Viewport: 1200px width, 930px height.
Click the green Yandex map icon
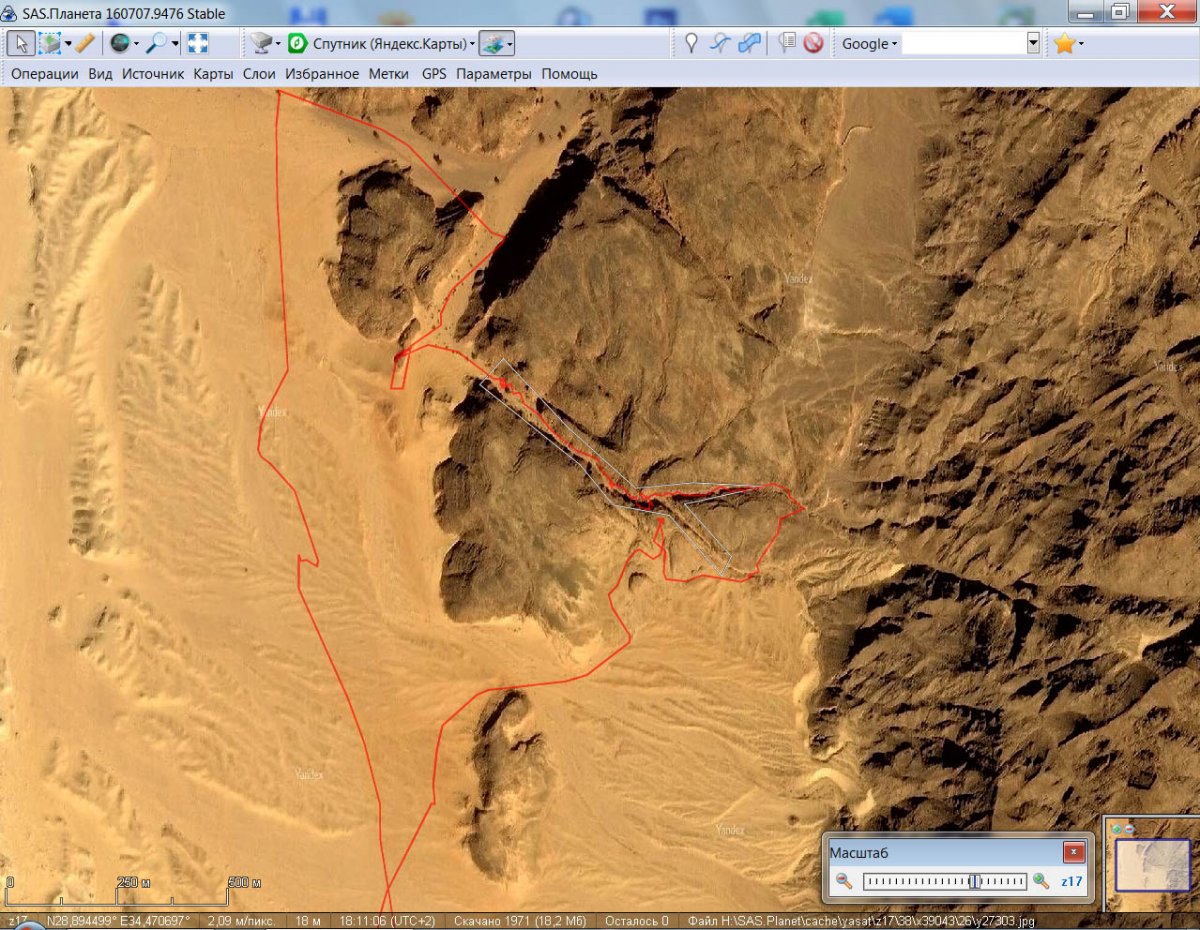coord(298,43)
